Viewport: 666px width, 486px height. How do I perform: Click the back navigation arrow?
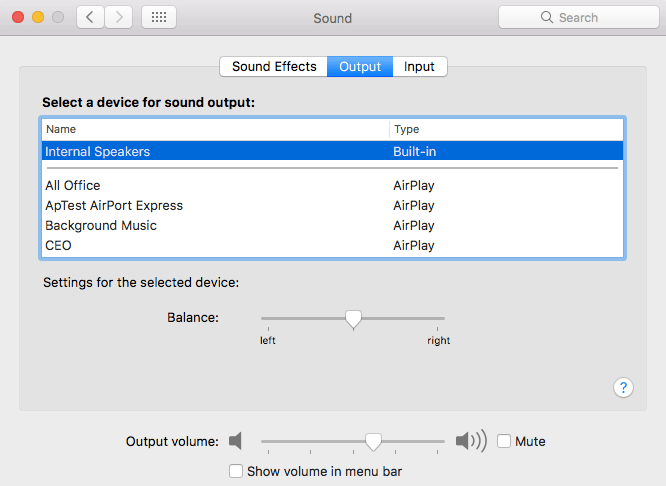tap(91, 17)
